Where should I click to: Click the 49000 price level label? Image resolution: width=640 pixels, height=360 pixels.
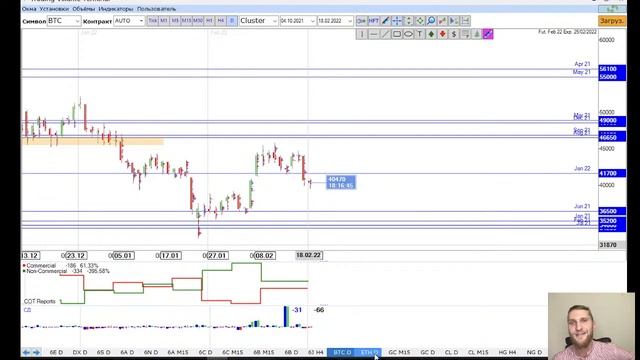pos(612,121)
